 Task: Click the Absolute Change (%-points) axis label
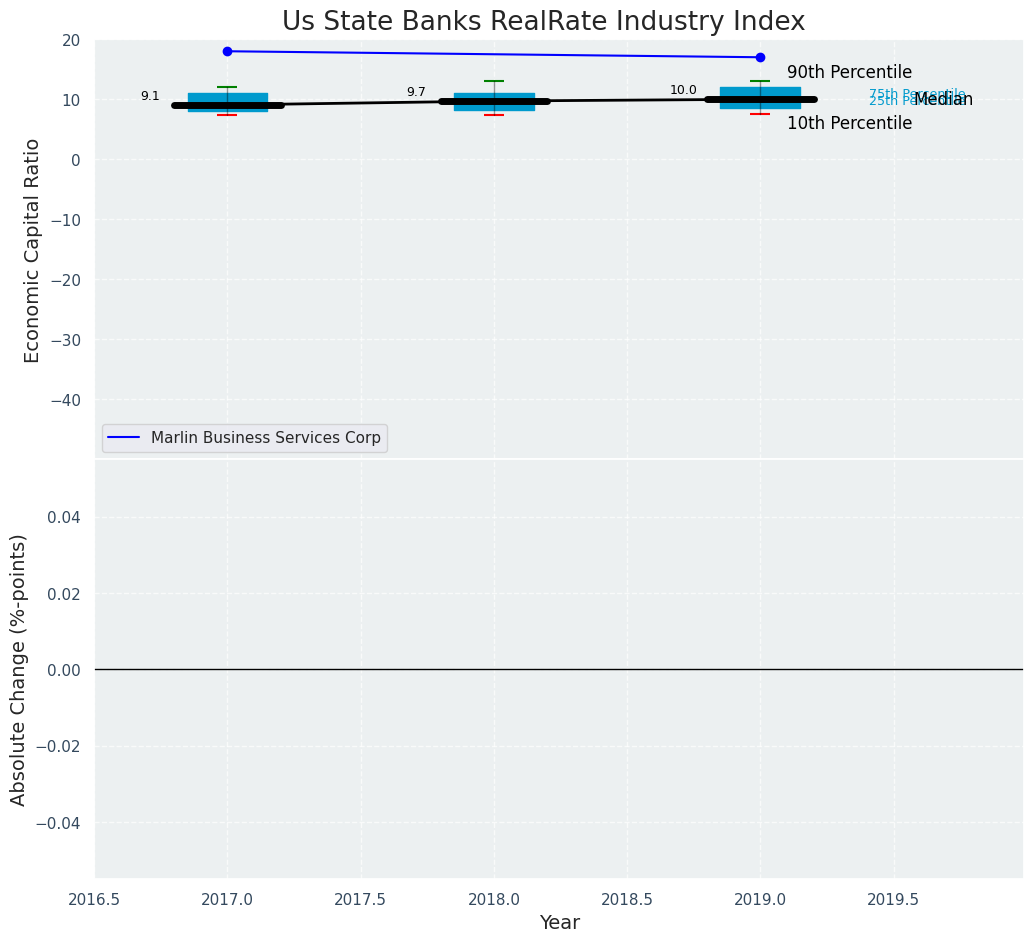coord(18,669)
